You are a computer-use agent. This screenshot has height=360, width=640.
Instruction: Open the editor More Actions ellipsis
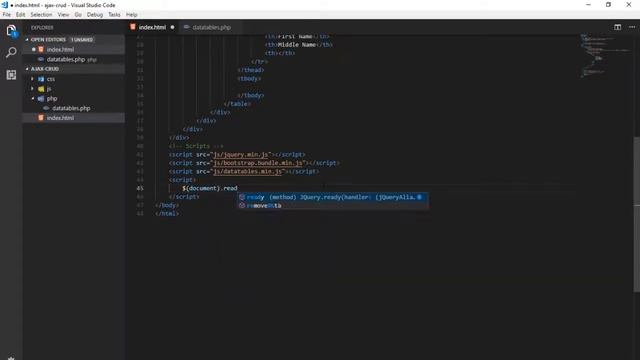point(632,27)
